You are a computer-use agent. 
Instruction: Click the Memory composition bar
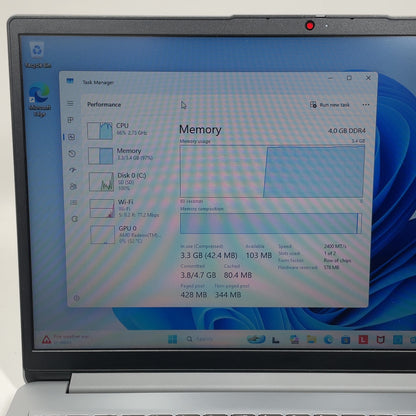(271, 223)
